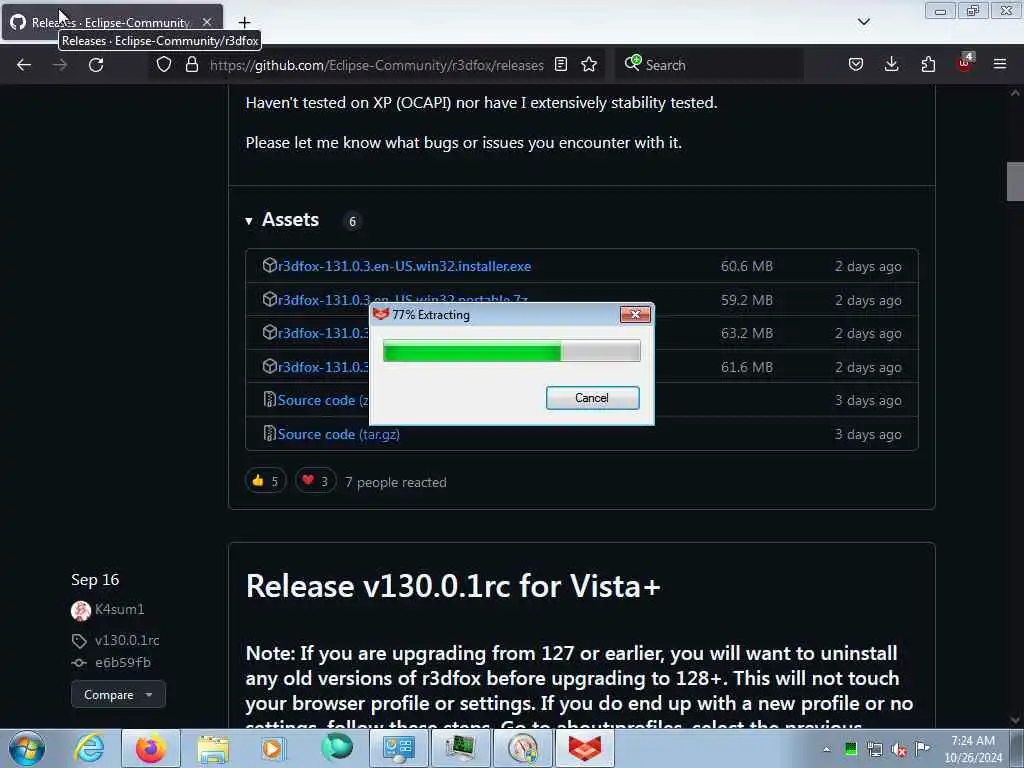Viewport: 1024px width, 768px height.
Task: Open the Windows Start menu
Action: (x=27, y=748)
